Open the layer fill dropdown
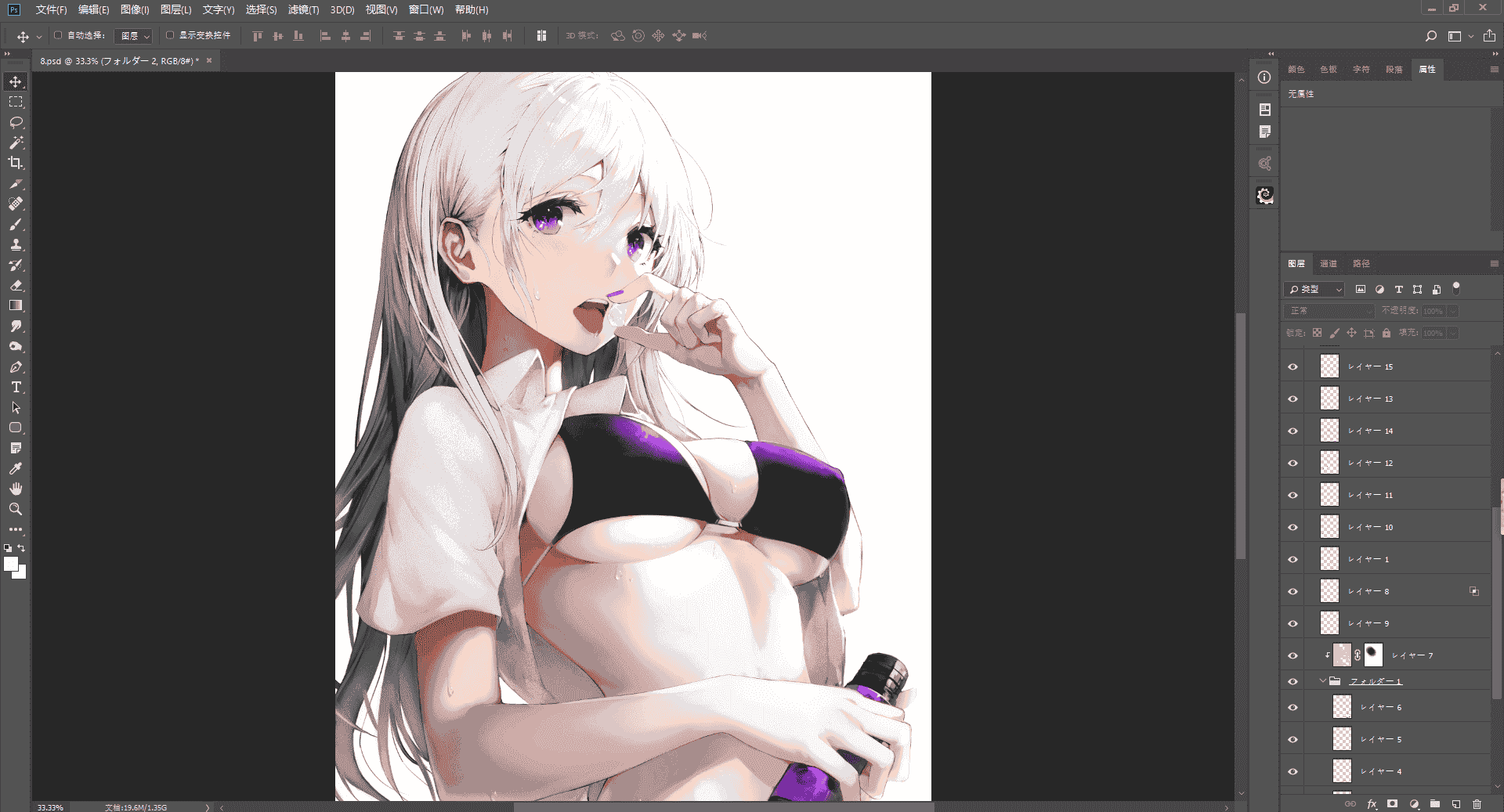Screen dimensions: 1504x812 coord(1453,333)
